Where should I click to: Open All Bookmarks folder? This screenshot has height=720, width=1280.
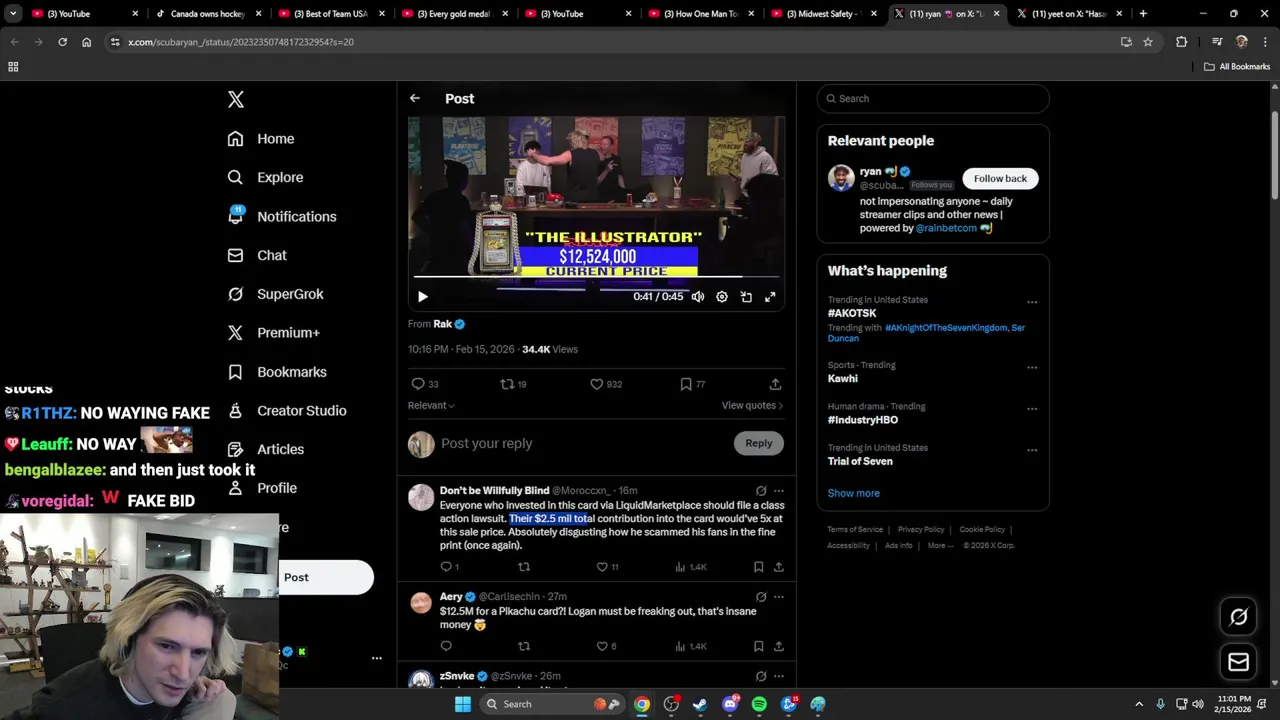tap(1237, 67)
